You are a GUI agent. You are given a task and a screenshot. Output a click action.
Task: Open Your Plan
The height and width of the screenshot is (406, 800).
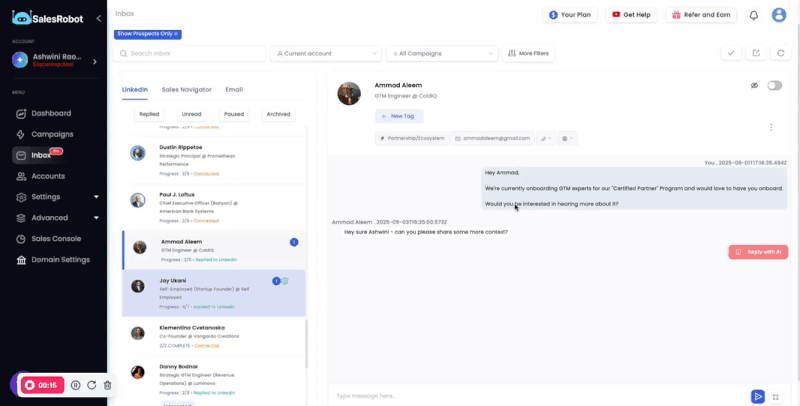(x=570, y=15)
